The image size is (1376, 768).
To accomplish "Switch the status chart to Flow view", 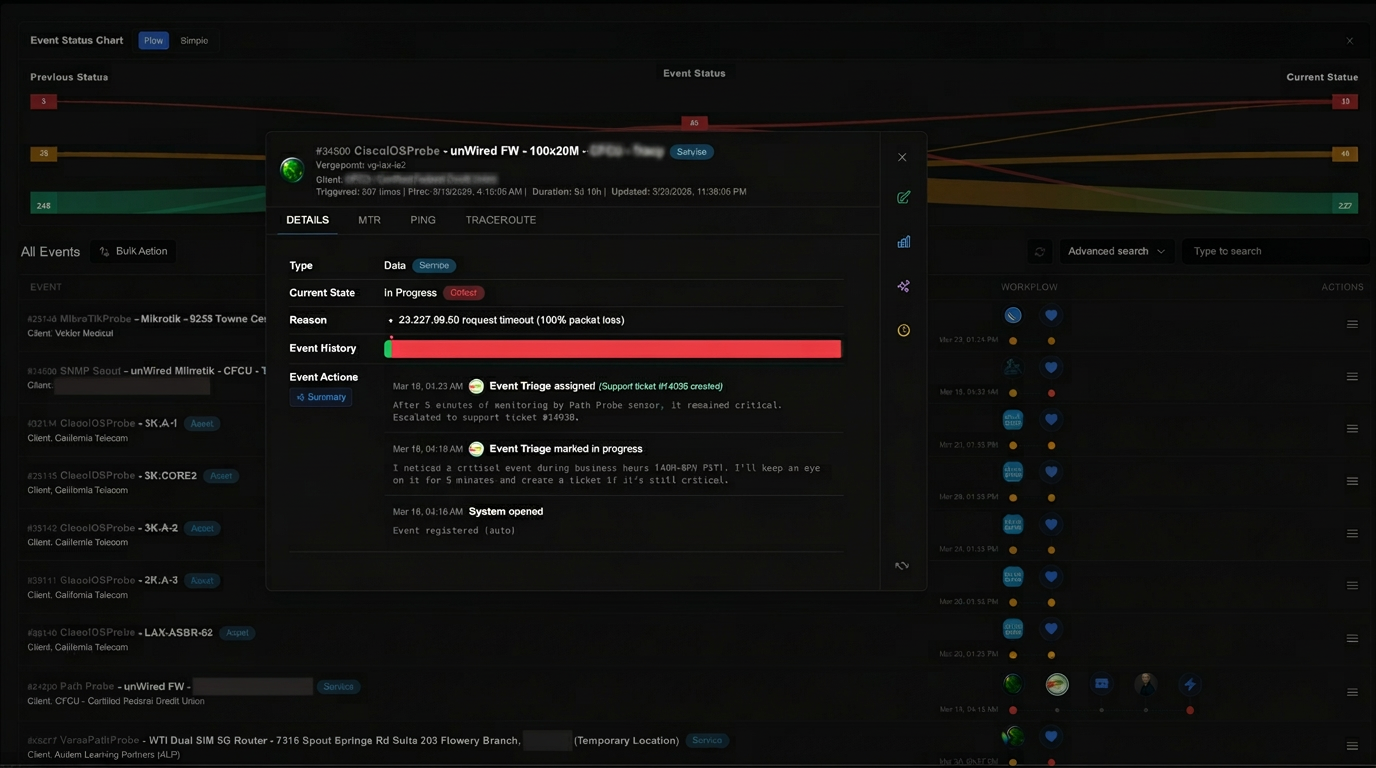I will click(153, 41).
